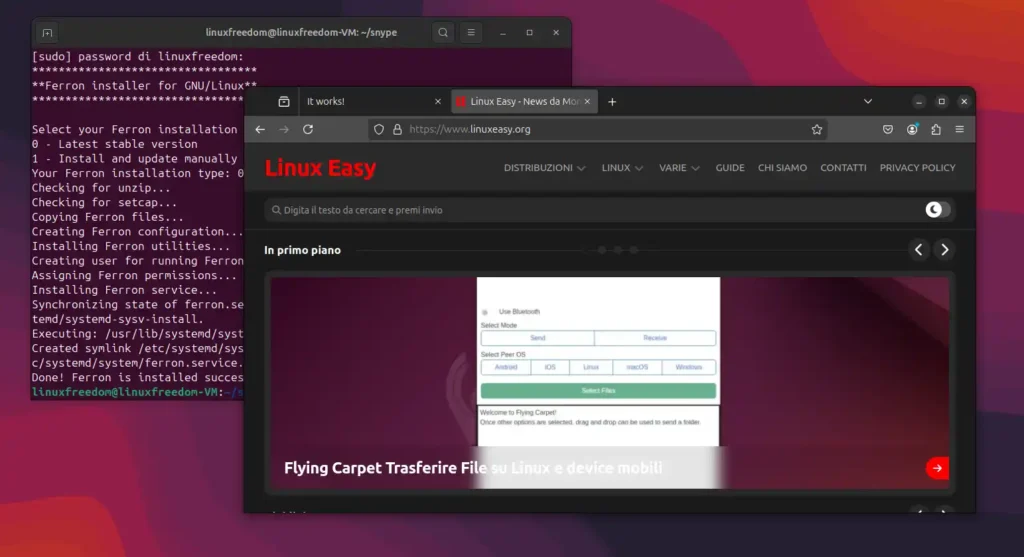This screenshot has width=1024, height=557.
Task: Open the terminal hamburger menu
Action: [x=471, y=33]
